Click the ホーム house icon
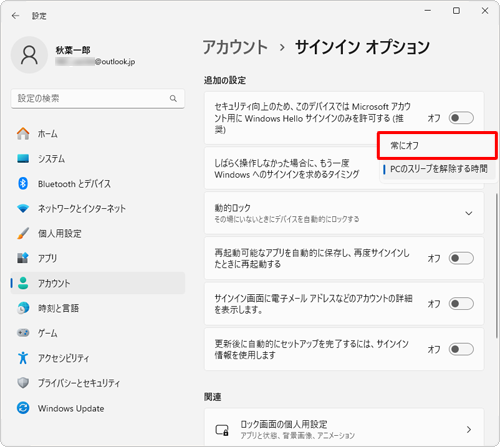Viewport: 500px width, 447px height. [23, 134]
